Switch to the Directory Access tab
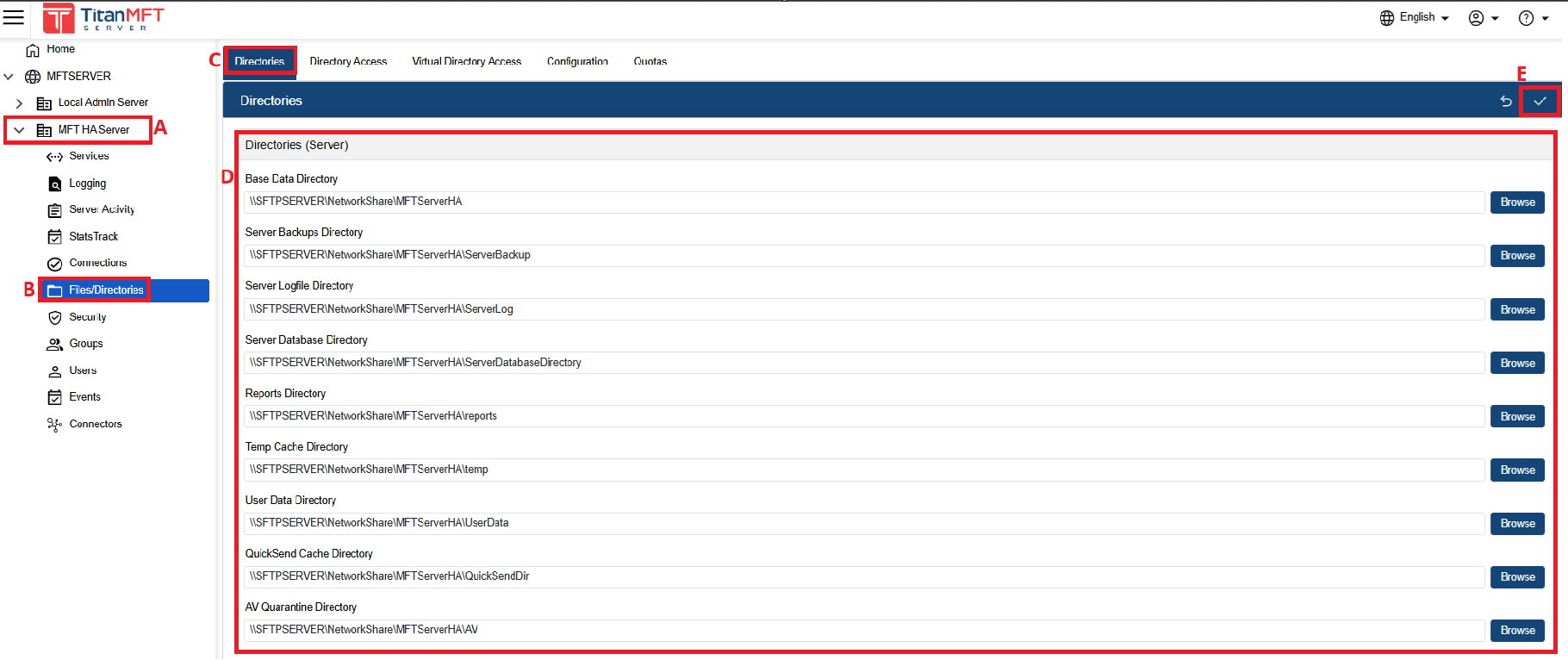The width and height of the screenshot is (1568, 660). tap(348, 61)
